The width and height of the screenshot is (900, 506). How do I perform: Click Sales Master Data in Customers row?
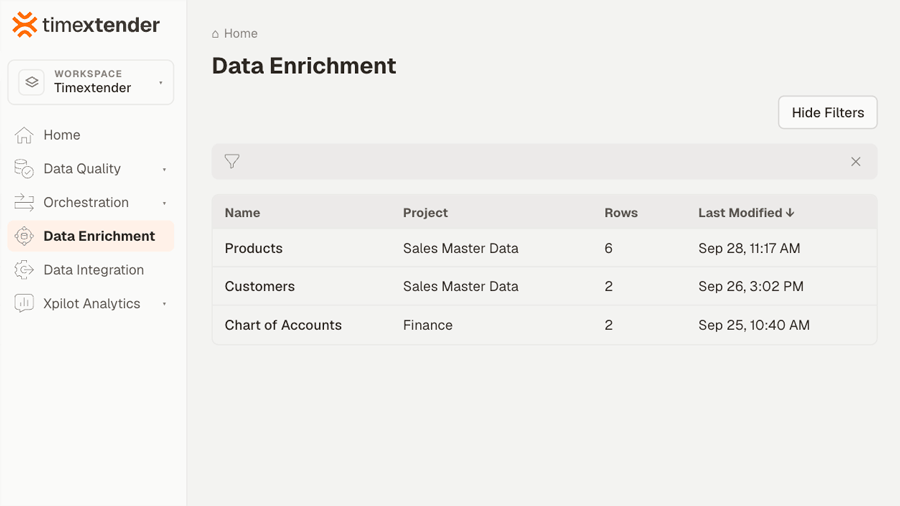[x=460, y=286]
